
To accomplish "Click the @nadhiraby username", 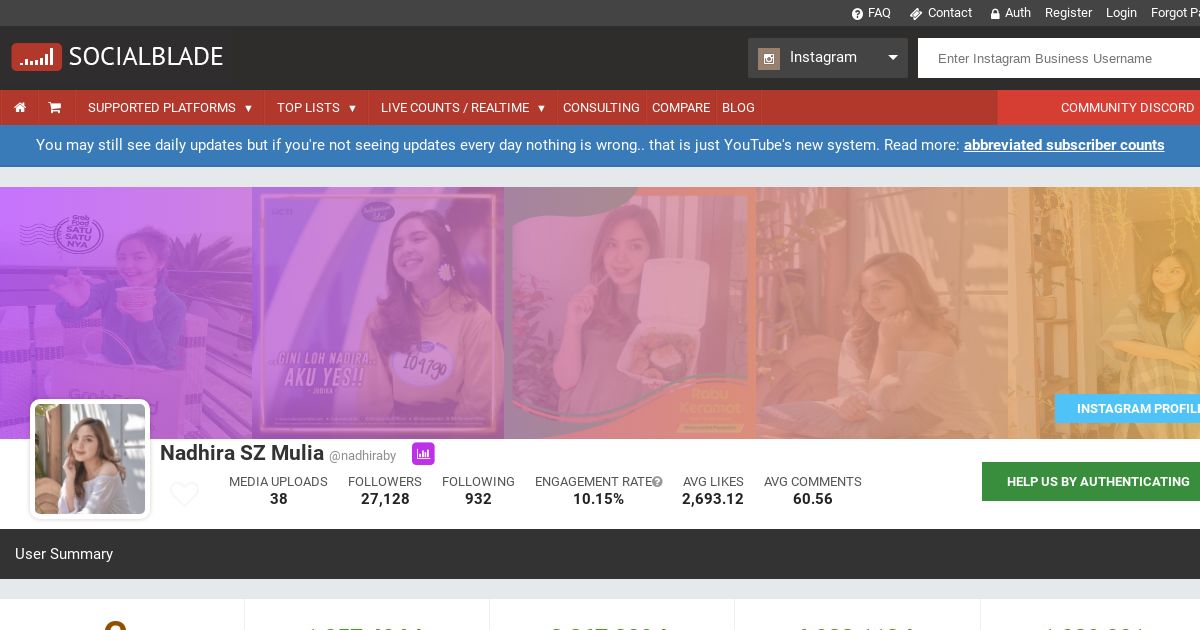I will pyautogui.click(x=362, y=456).
